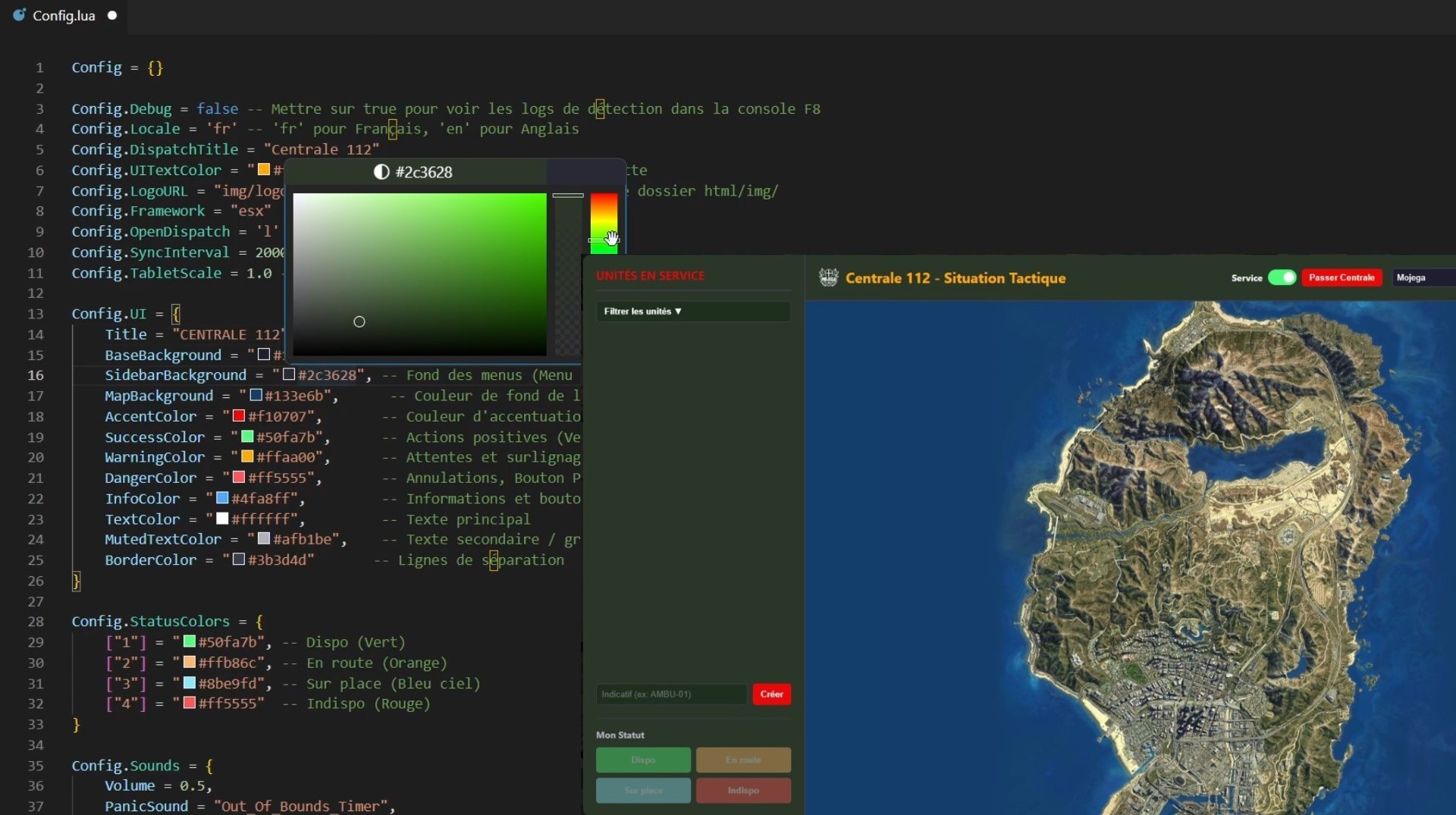
Task: Click line number 16 in the gutter
Action: coord(36,375)
